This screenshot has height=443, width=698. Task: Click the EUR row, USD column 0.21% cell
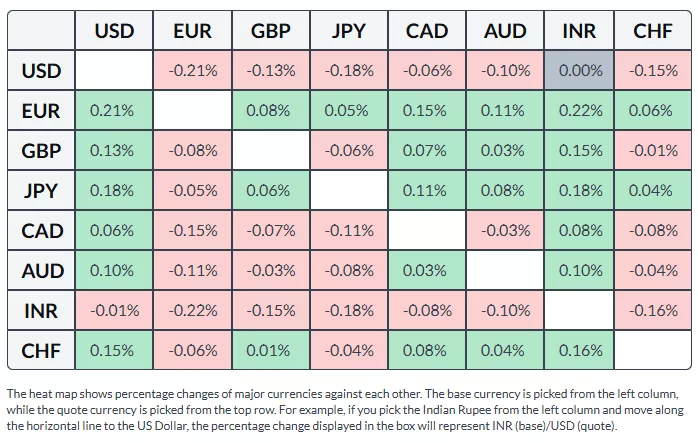(x=114, y=111)
